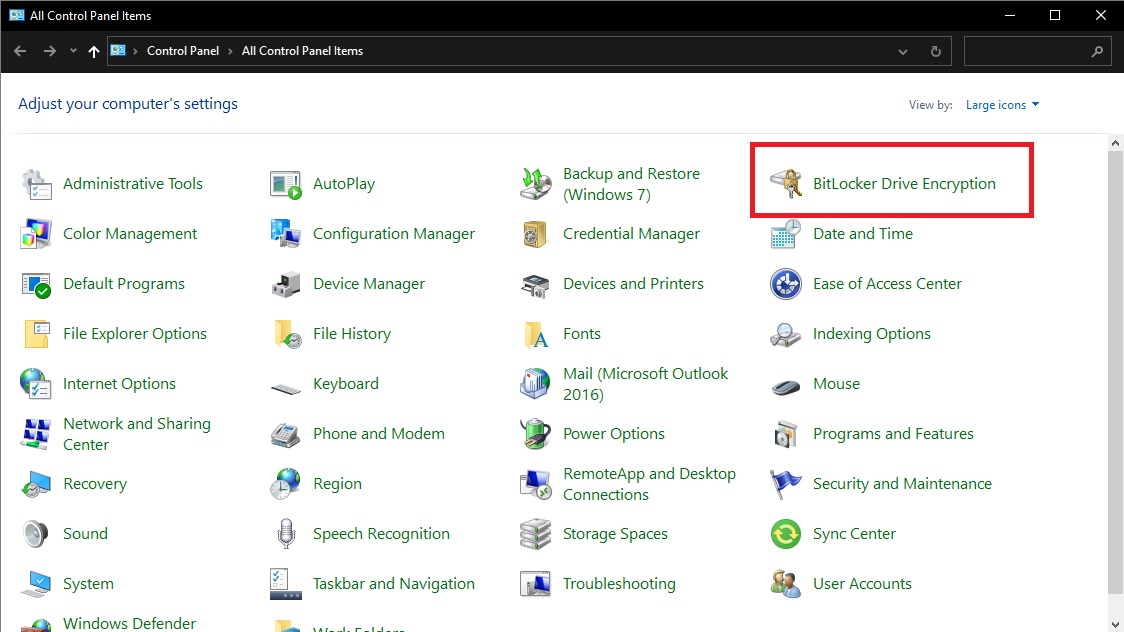Go up one level with Up arrow
Screen dimensions: 1124x632
[94, 51]
